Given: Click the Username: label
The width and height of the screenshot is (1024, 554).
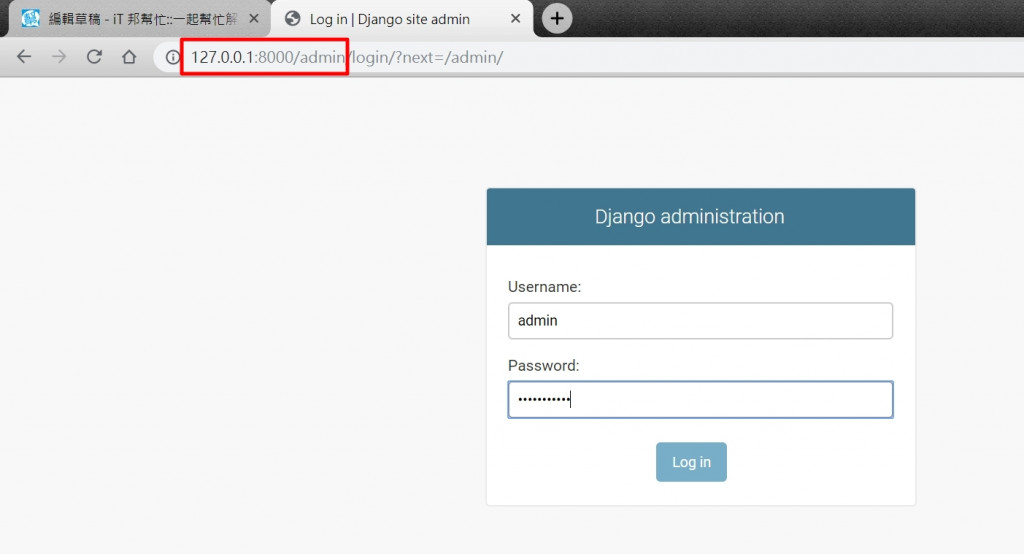Looking at the screenshot, I should tap(544, 287).
